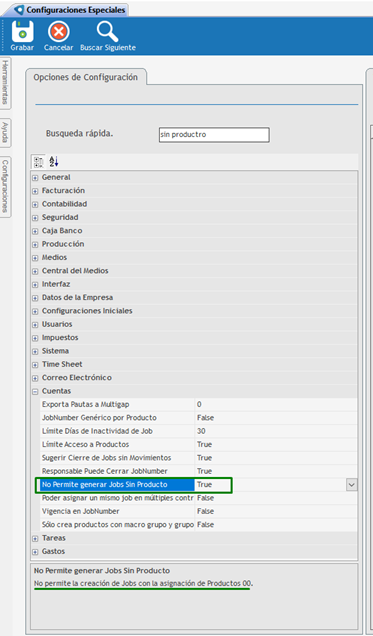Viewport: 373px width, 636px height.
Task: Expand the Correo Electrónico category
Action: coord(35,378)
